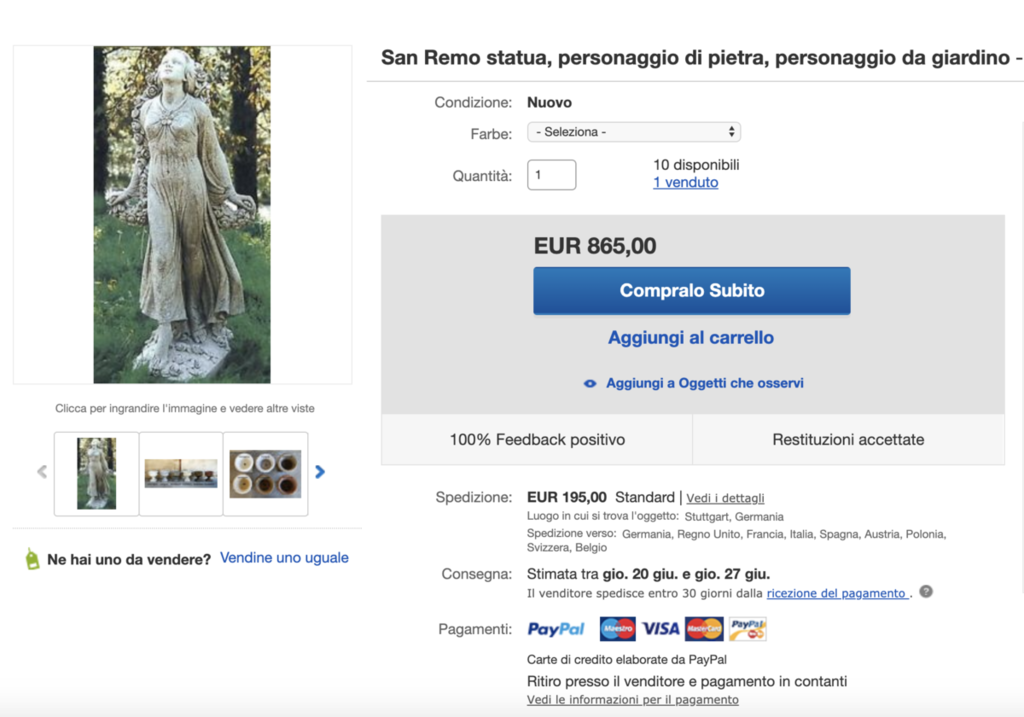This screenshot has height=717, width=1024.
Task: Click the next thumbnails arrow
Action: pos(320,471)
